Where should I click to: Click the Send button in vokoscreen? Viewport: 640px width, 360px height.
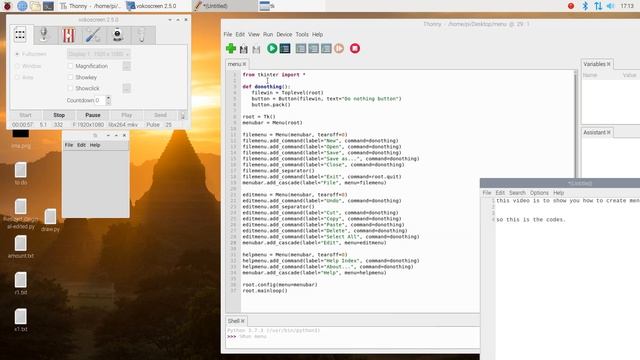160,115
